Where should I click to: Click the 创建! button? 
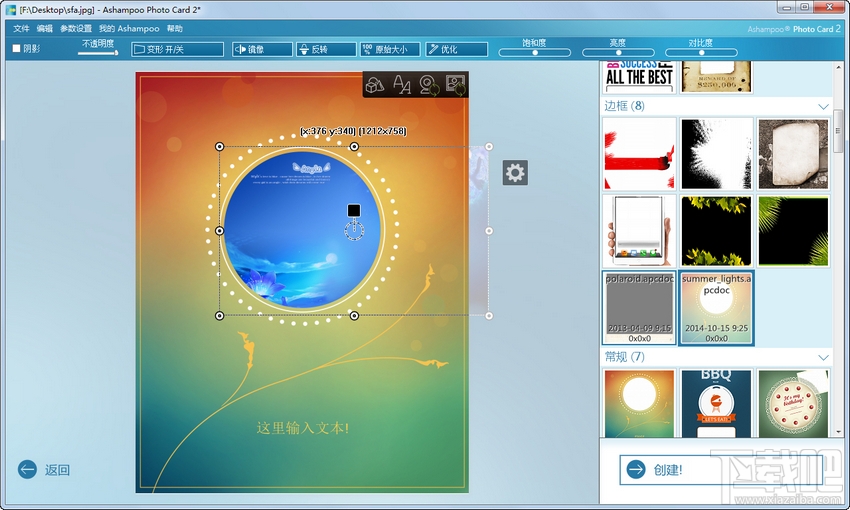point(721,469)
